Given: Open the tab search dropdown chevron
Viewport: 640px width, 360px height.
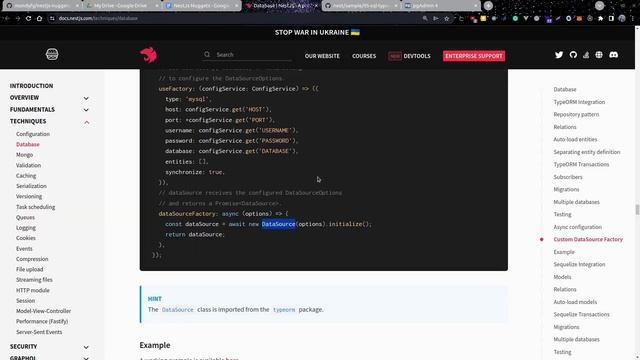Looking at the screenshot, I should point(600,6).
